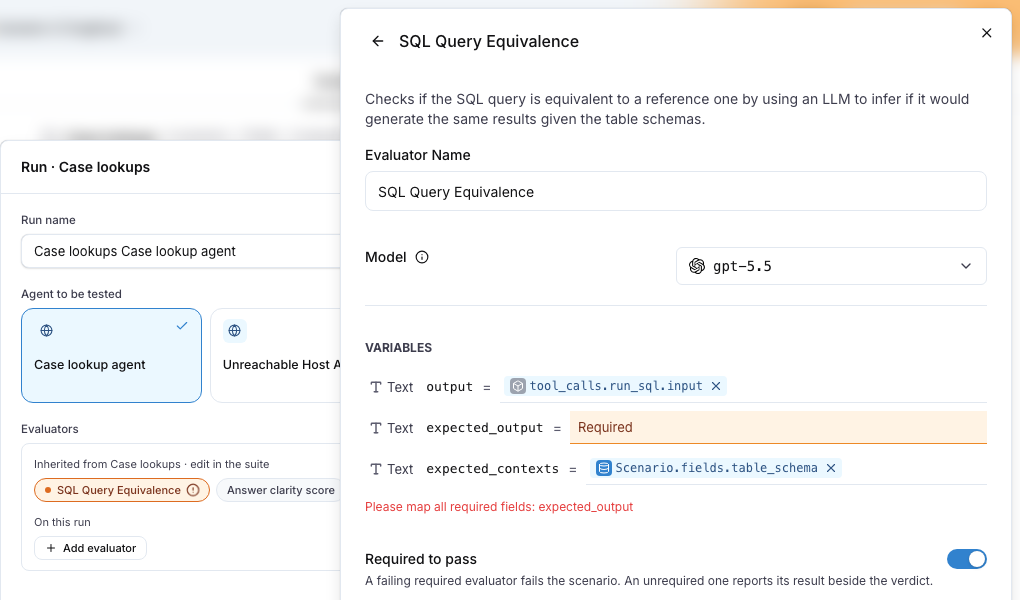Click the warning icon on SQL Query Equivalence chip
This screenshot has height=600, width=1020.
(193, 490)
